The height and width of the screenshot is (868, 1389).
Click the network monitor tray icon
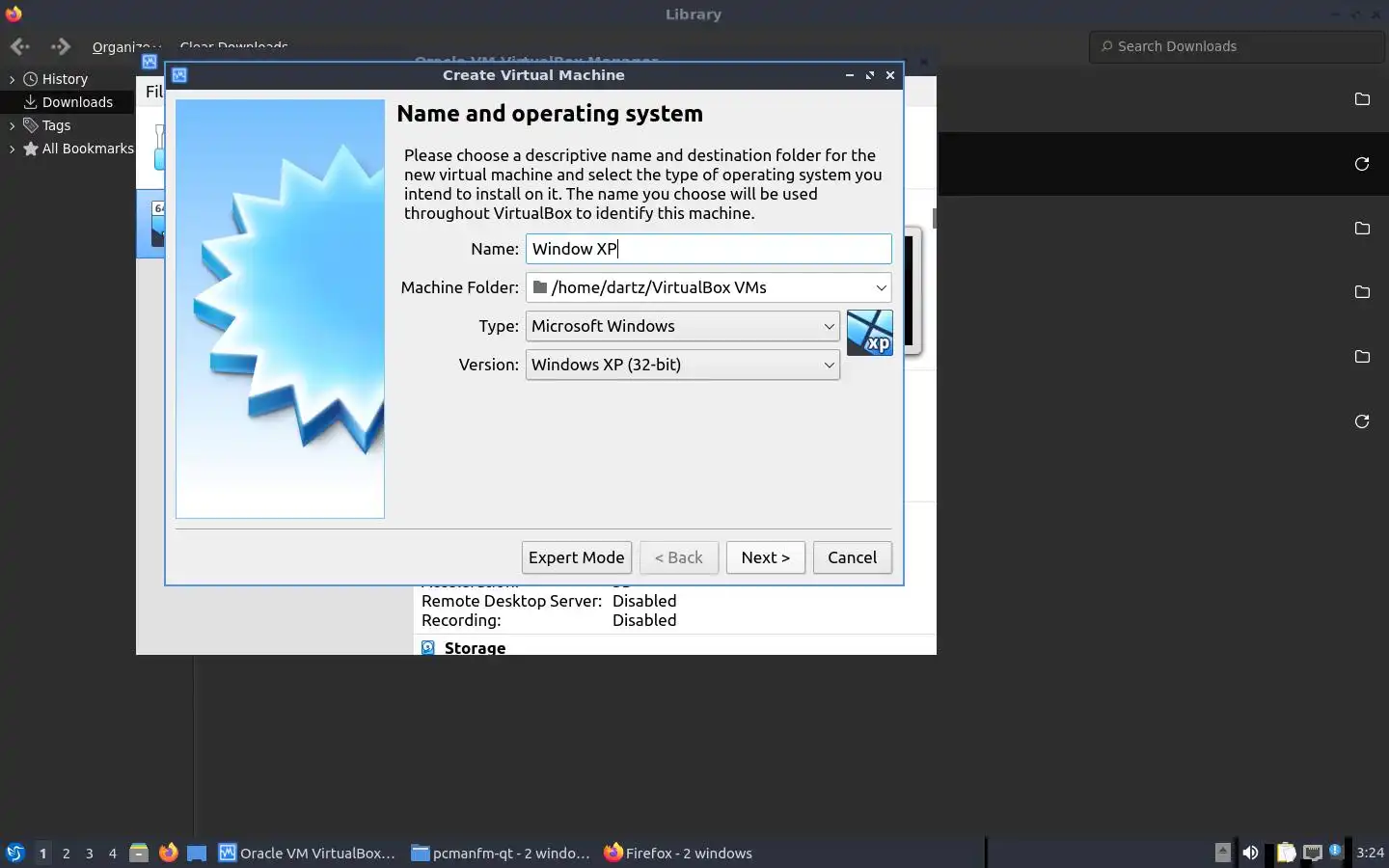coord(1313,853)
